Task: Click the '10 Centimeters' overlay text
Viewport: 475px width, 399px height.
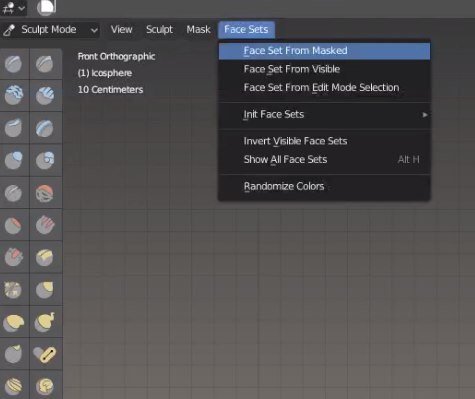Action: [x=110, y=90]
